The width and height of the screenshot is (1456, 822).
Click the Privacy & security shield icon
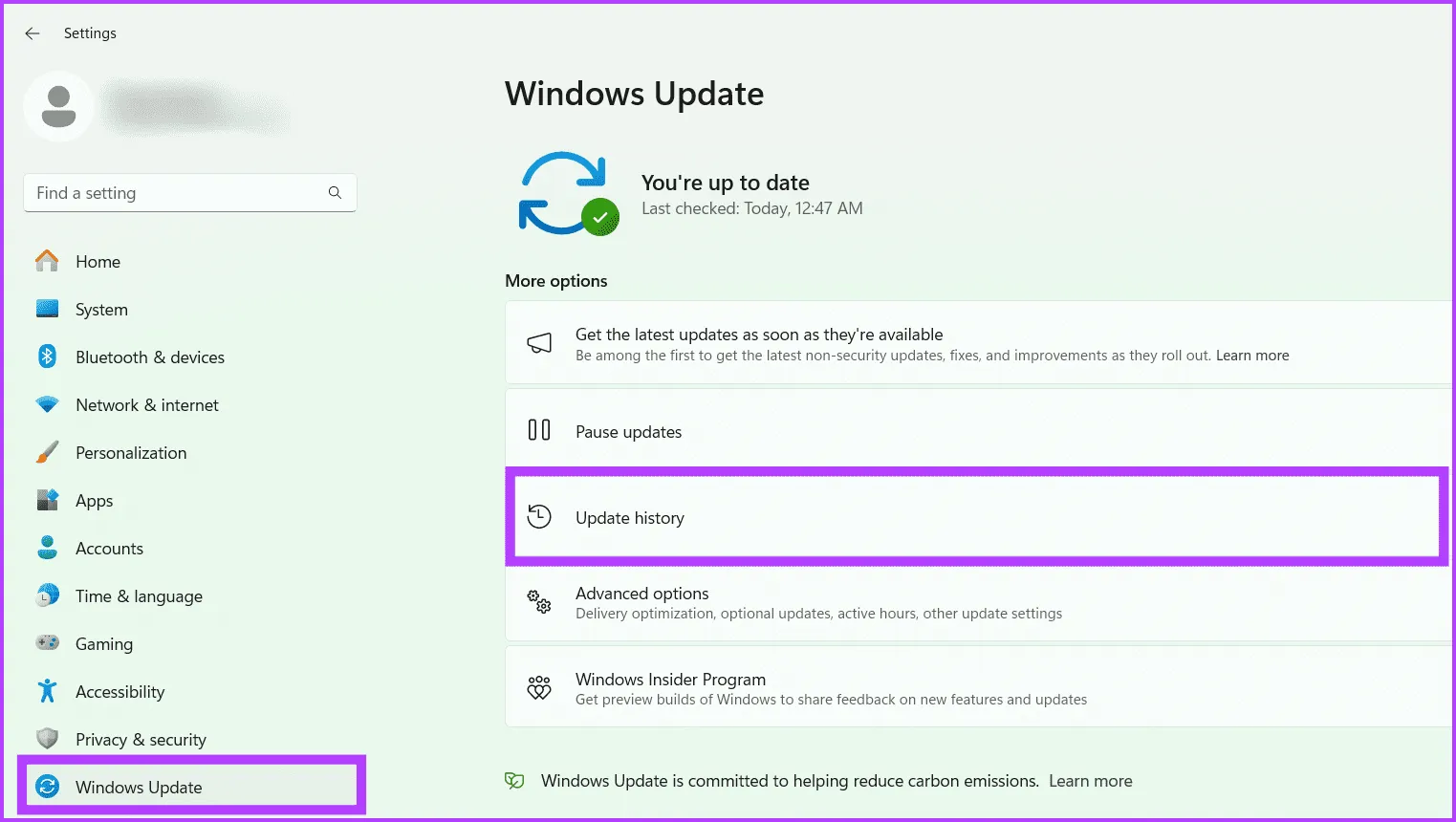click(x=47, y=739)
